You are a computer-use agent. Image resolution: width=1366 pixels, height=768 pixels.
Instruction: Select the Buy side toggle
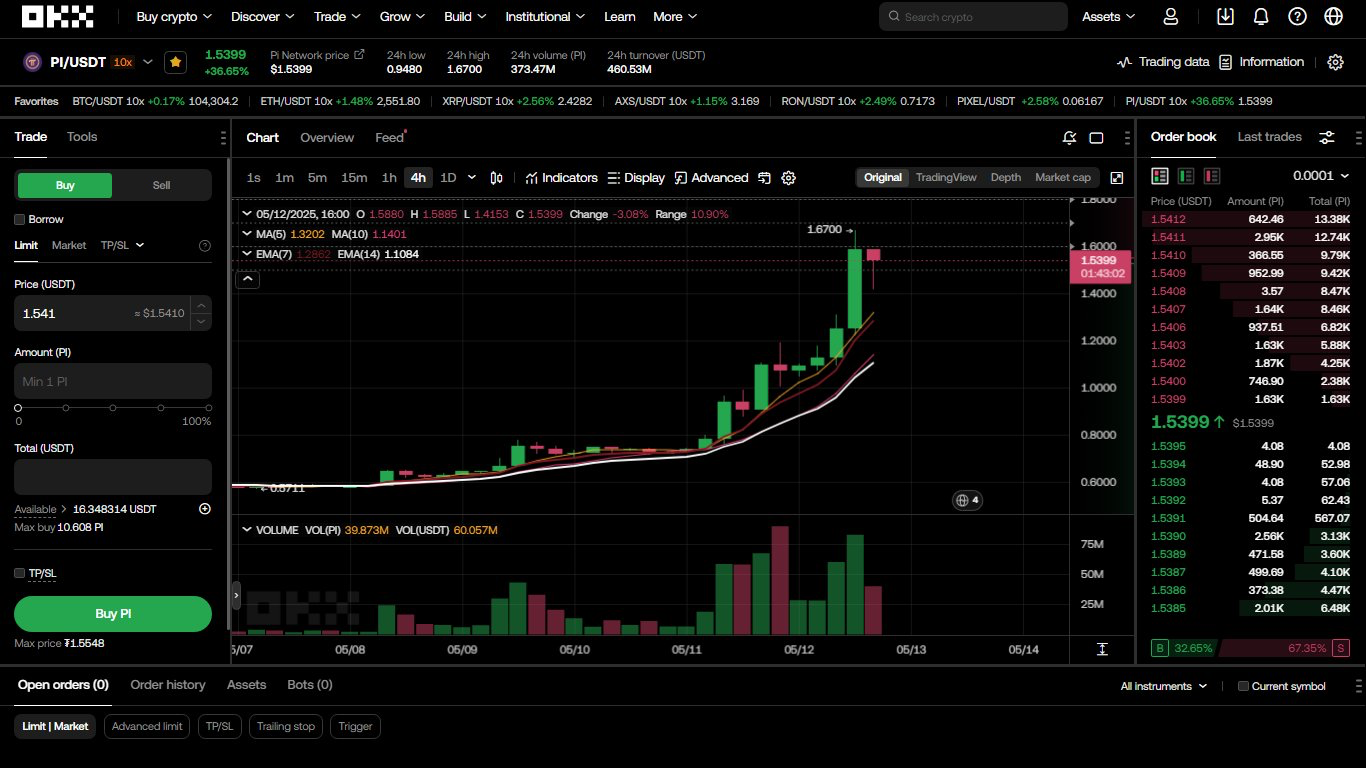pos(65,185)
